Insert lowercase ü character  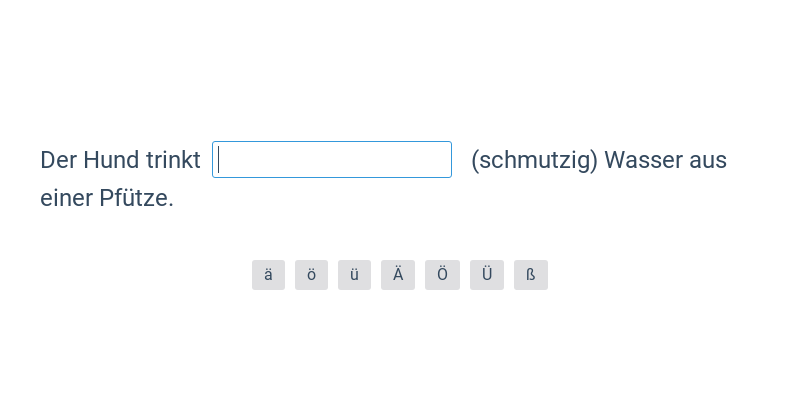(x=354, y=275)
